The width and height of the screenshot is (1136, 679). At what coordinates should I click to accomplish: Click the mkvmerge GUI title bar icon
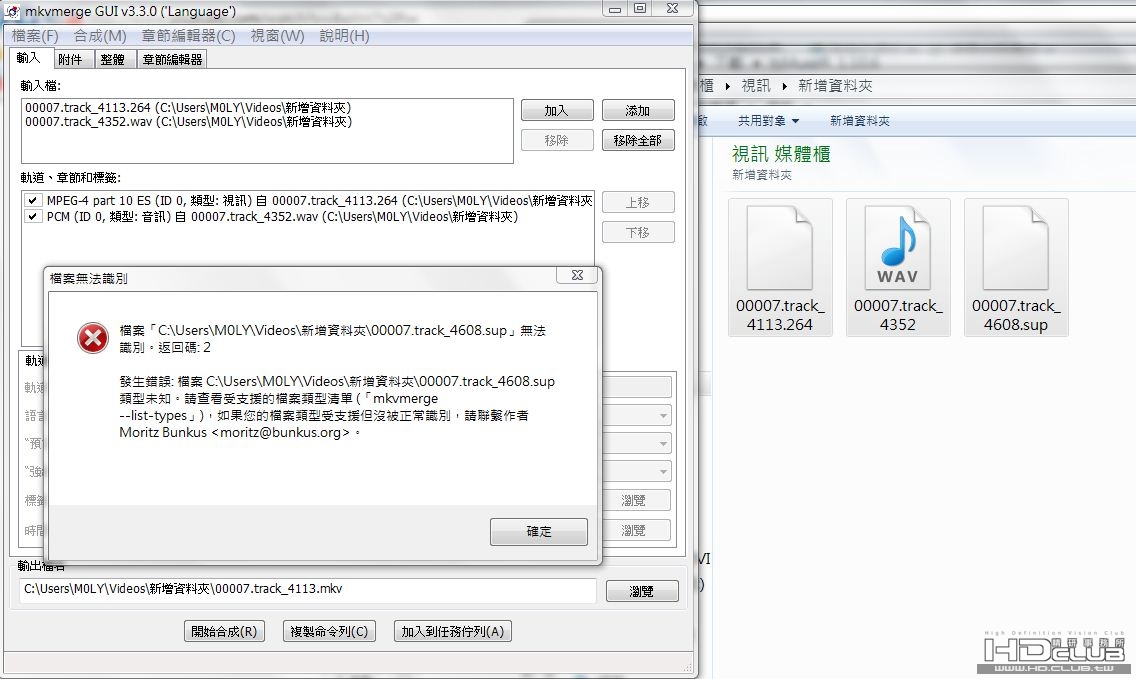[11, 11]
